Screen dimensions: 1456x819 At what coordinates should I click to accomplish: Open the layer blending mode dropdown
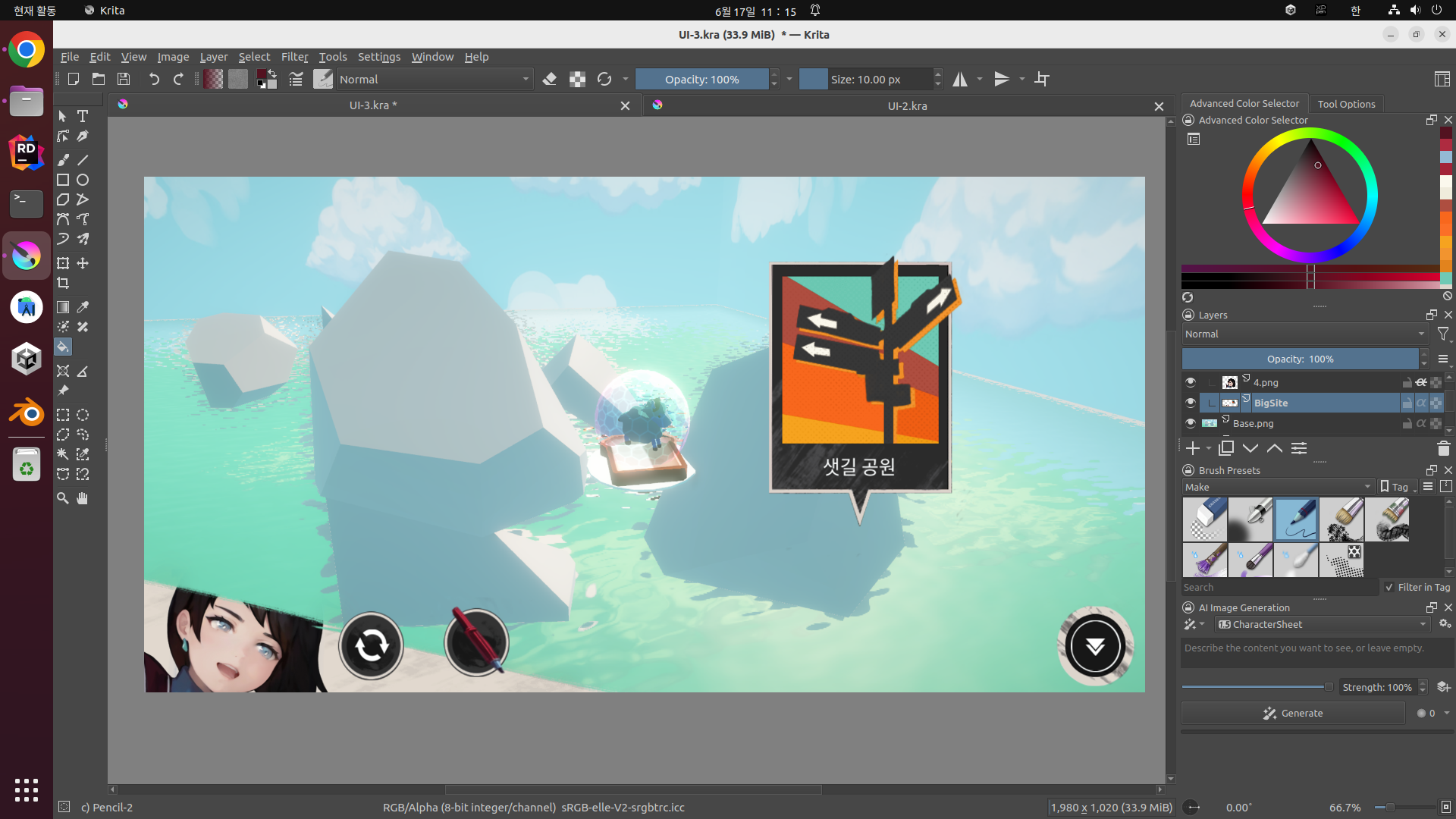1305,334
